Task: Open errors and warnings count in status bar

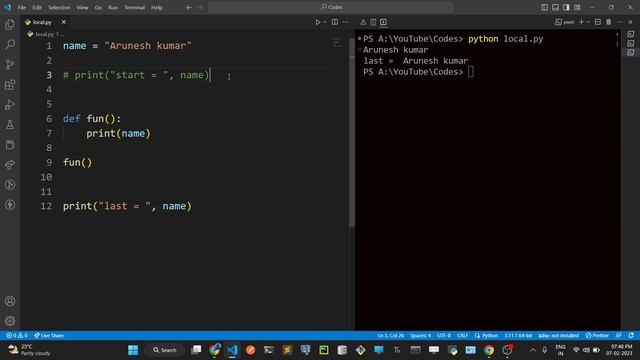Action: point(17,336)
